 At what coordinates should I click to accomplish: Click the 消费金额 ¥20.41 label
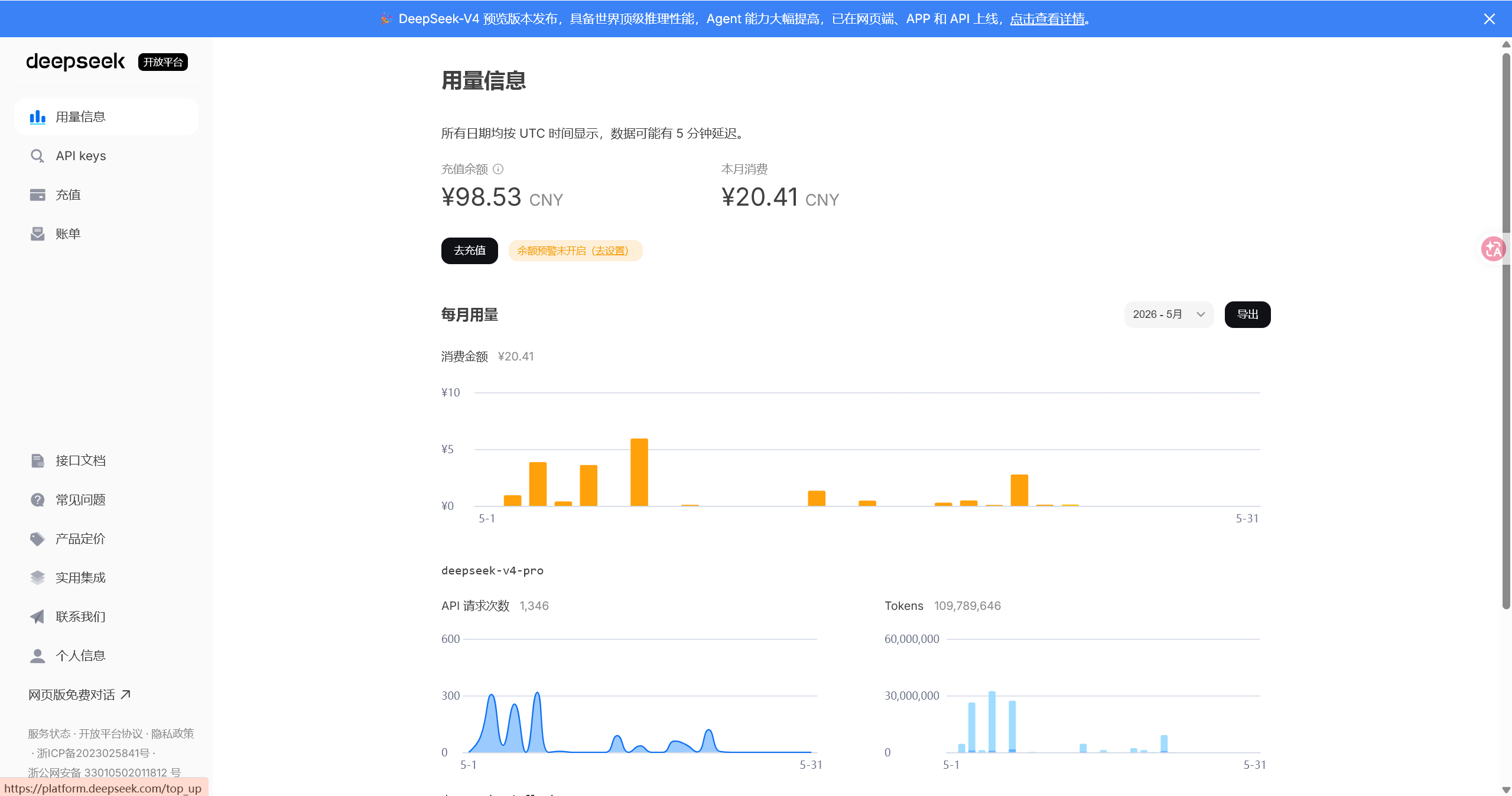487,357
